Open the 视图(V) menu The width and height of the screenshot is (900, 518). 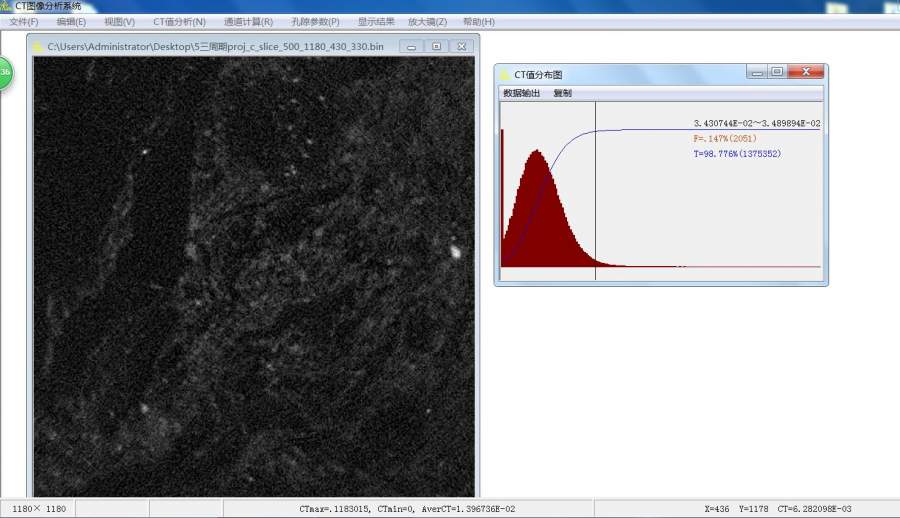click(119, 21)
